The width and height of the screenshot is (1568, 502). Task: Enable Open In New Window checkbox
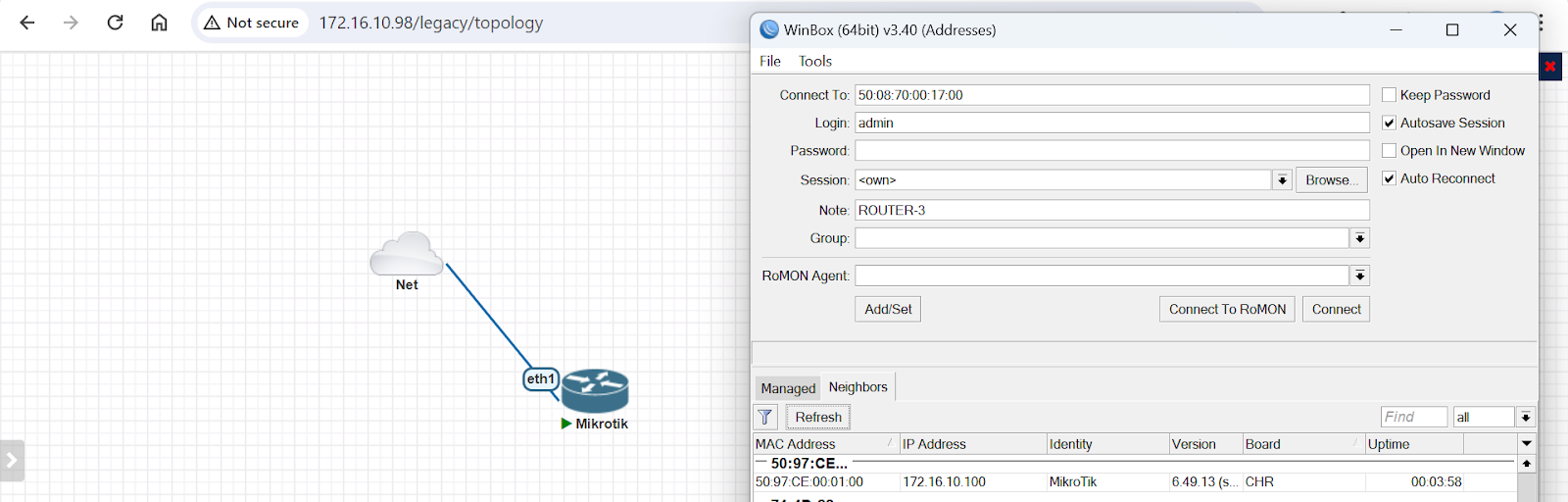point(1389,150)
